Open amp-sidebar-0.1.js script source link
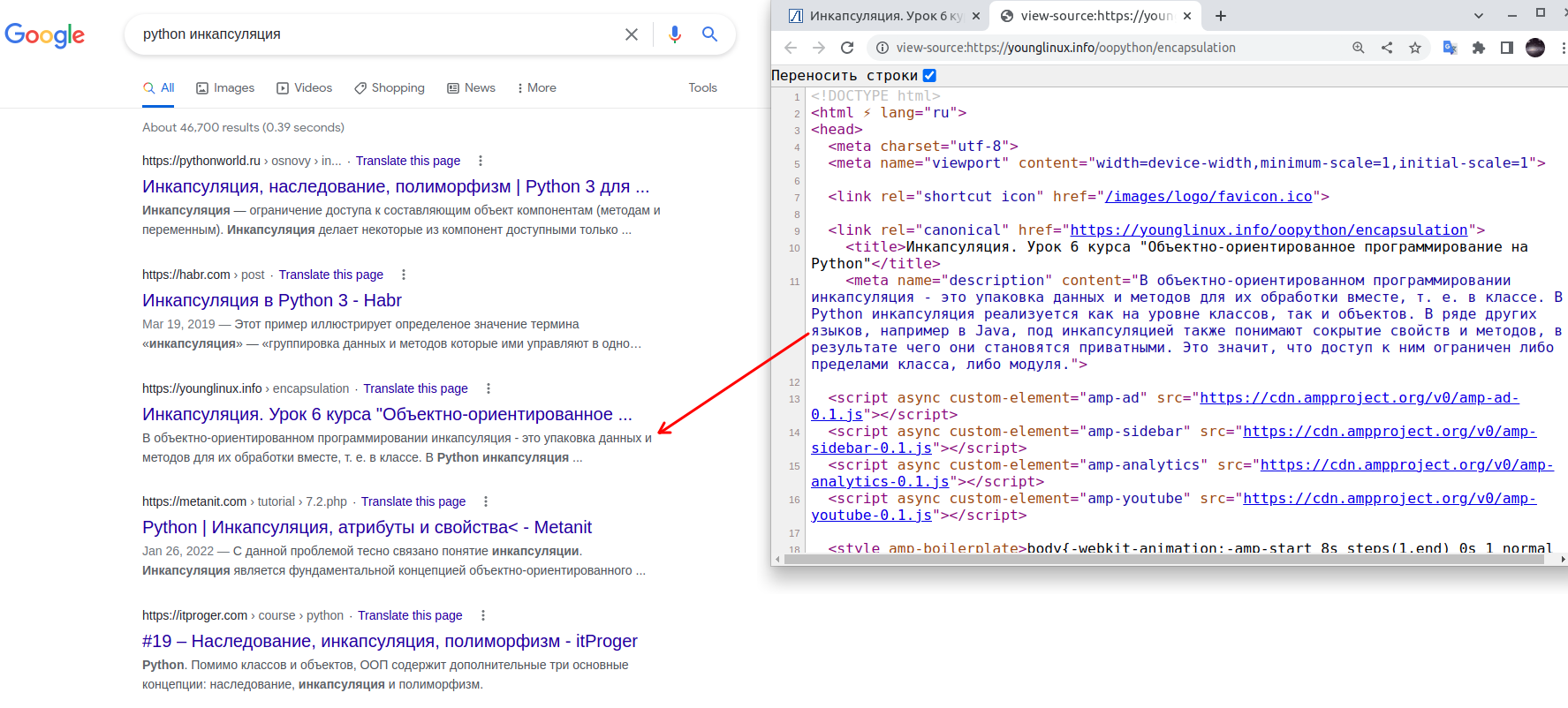 [1390, 432]
